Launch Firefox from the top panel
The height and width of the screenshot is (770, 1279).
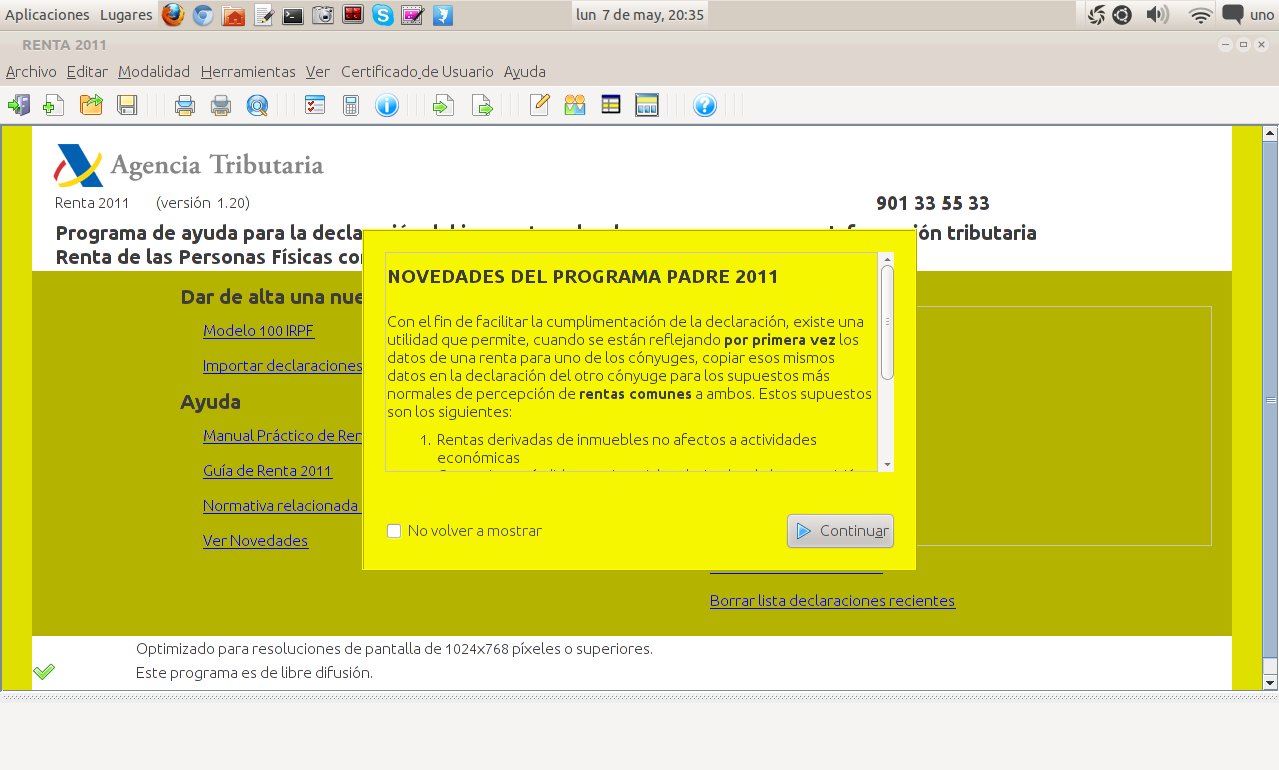173,14
